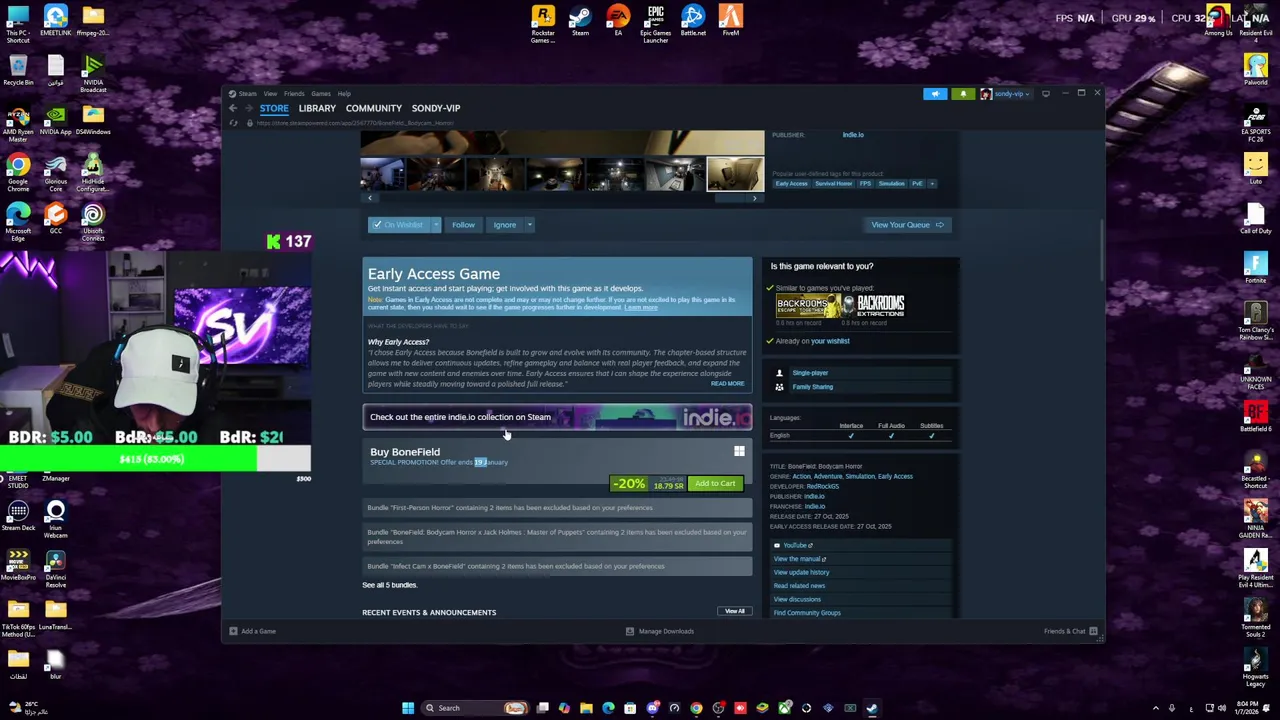Click the Follow button

coord(463,225)
